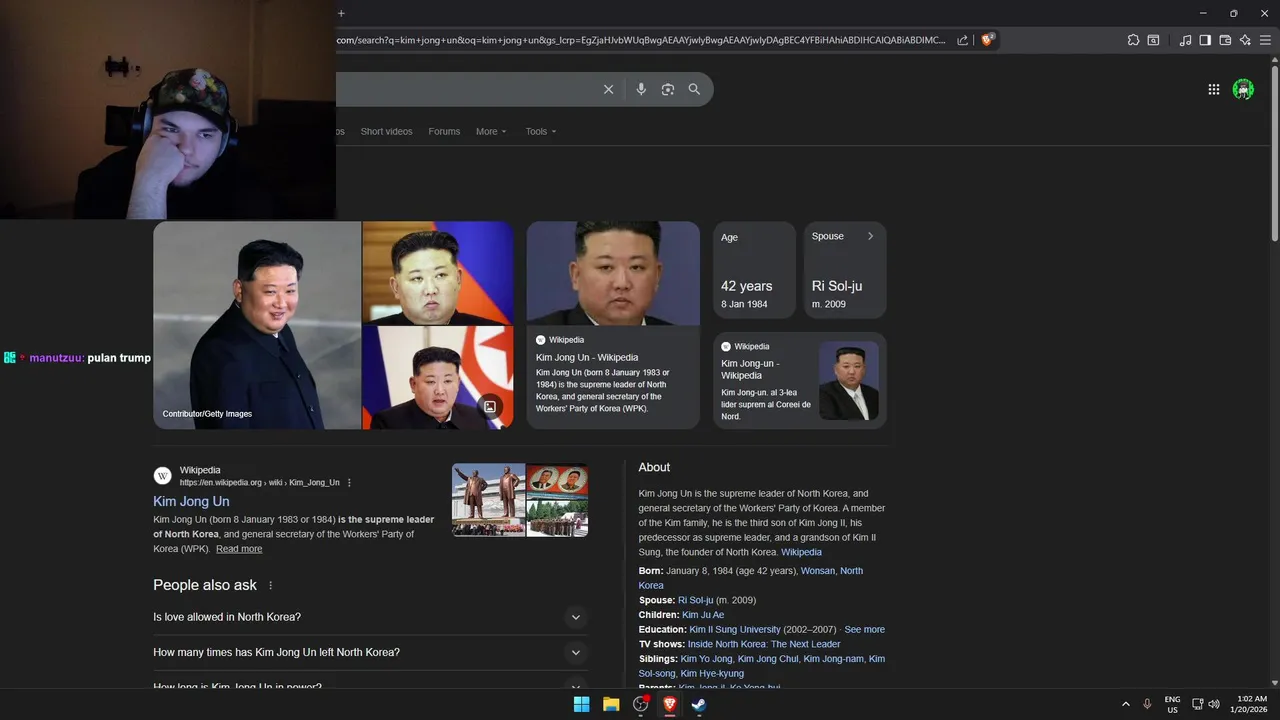Open the volume speaker tray icon
The image size is (1280, 720).
click(x=1214, y=704)
